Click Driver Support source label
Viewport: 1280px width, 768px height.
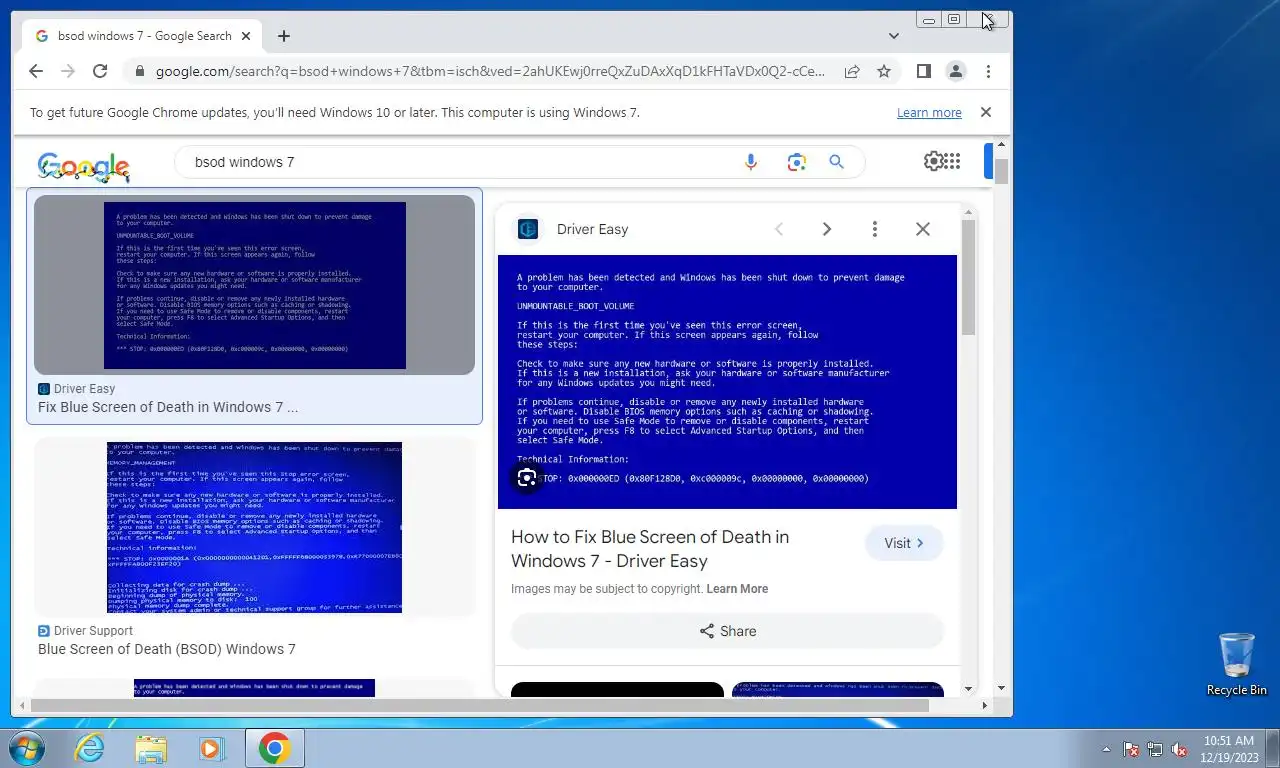tap(93, 631)
